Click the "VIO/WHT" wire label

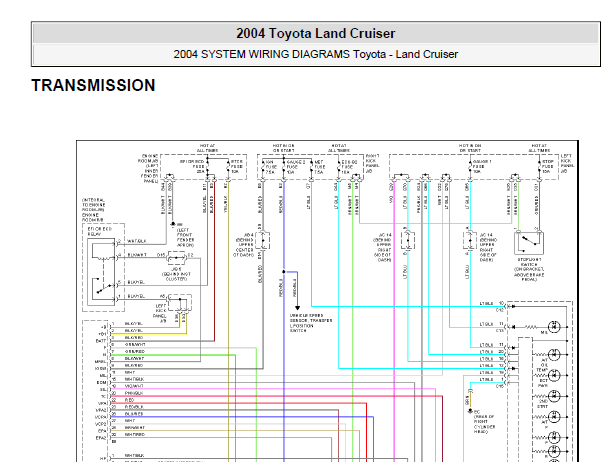[x=134, y=386]
